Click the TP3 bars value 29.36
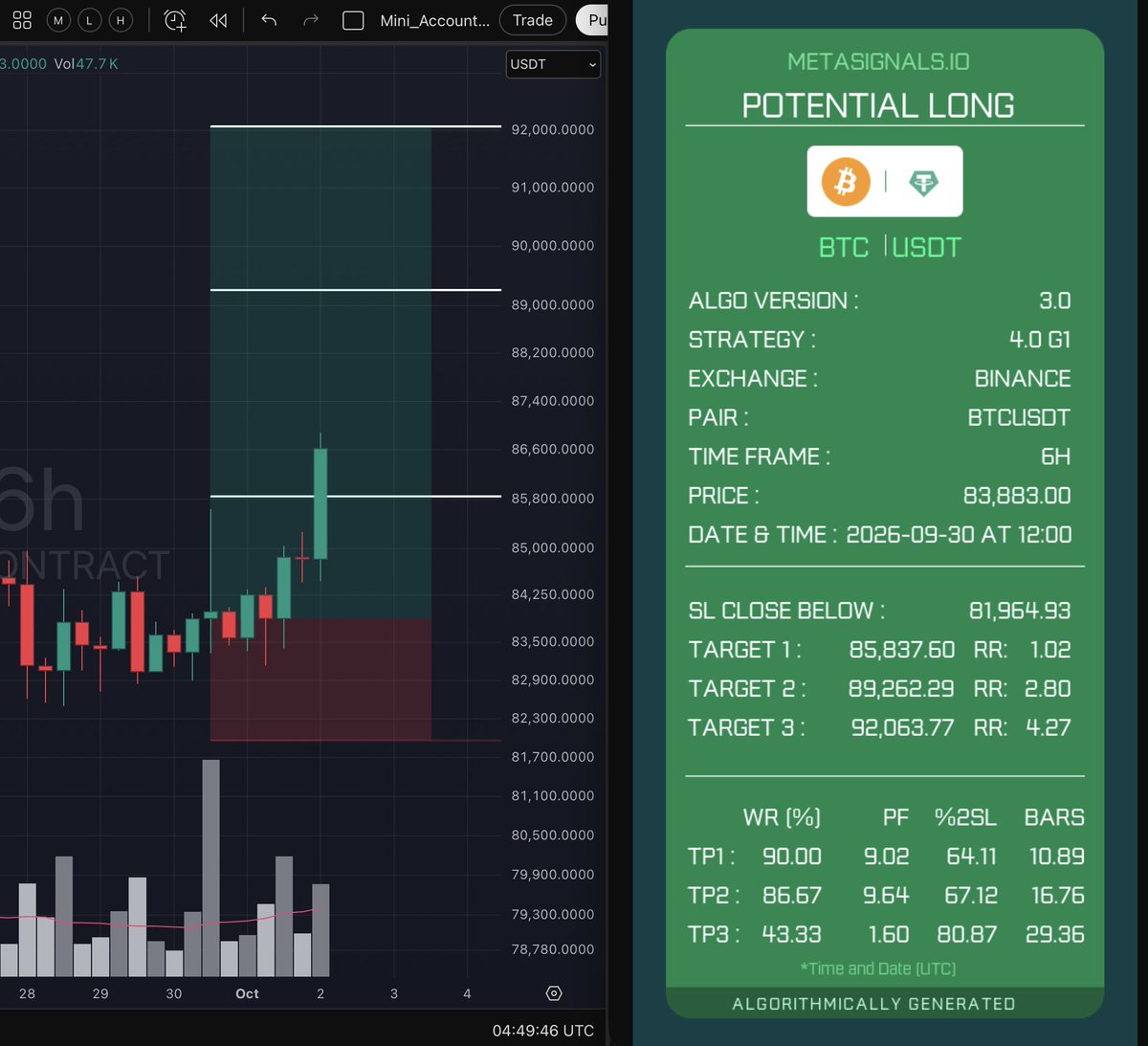Screen dimensions: 1148x1046 (1055, 934)
